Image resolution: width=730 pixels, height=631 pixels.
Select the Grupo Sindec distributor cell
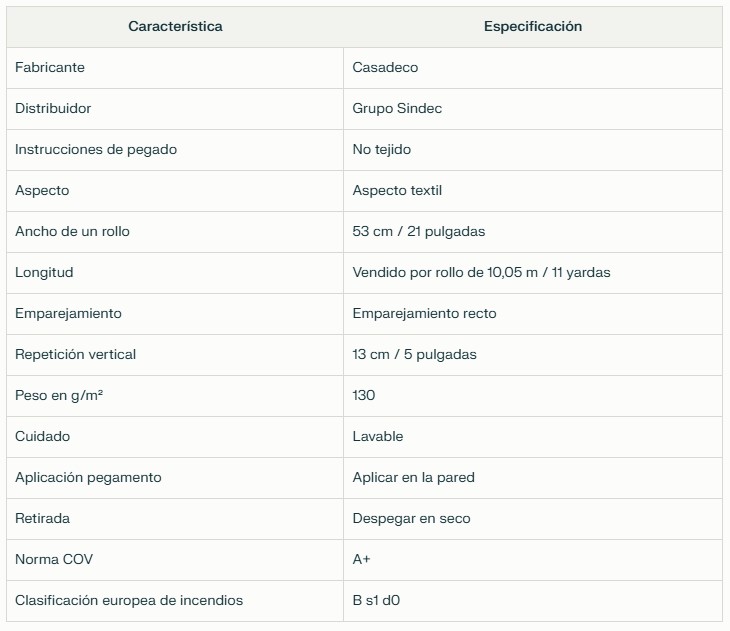point(397,109)
